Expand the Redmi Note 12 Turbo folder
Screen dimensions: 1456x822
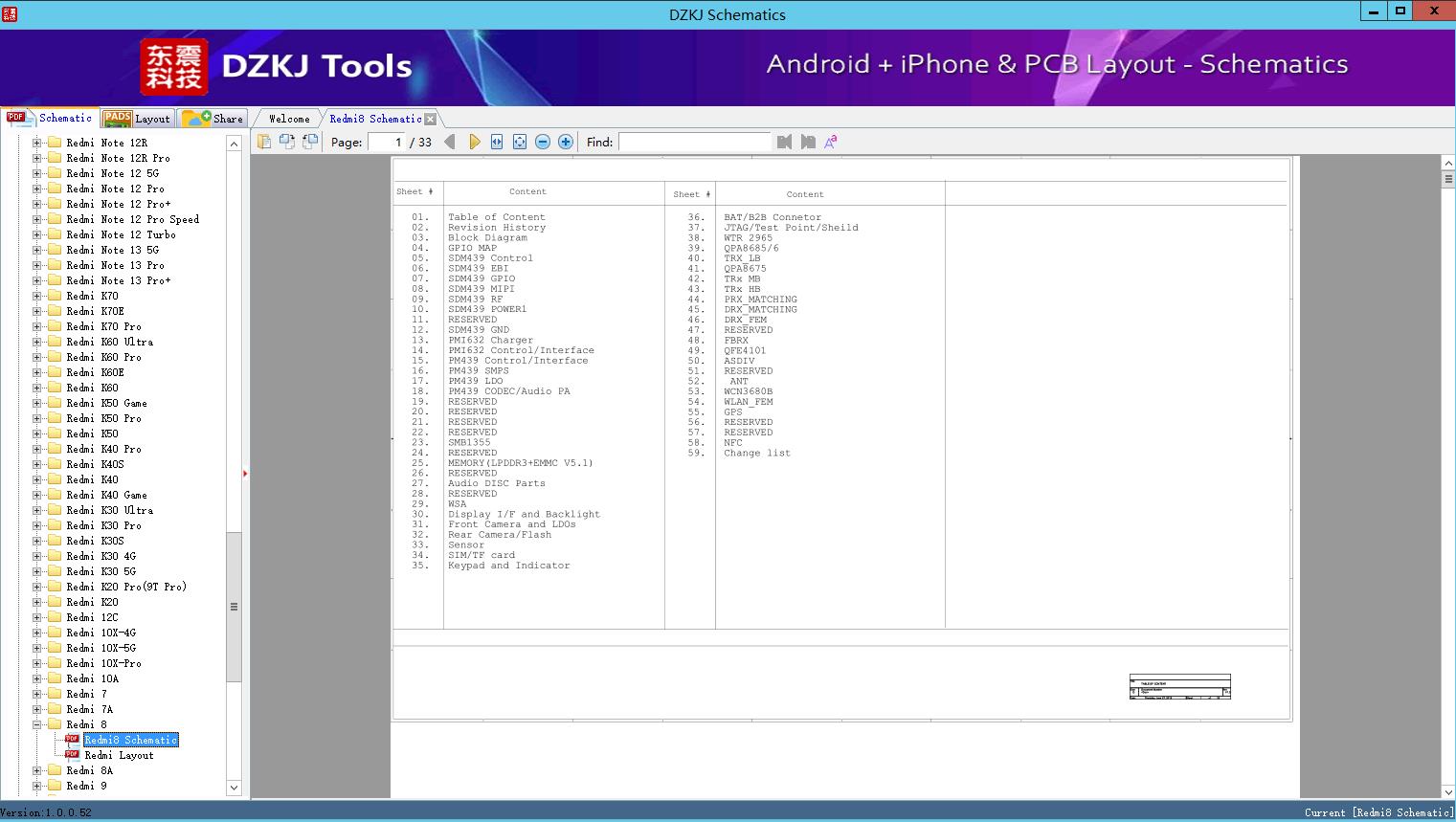point(36,234)
